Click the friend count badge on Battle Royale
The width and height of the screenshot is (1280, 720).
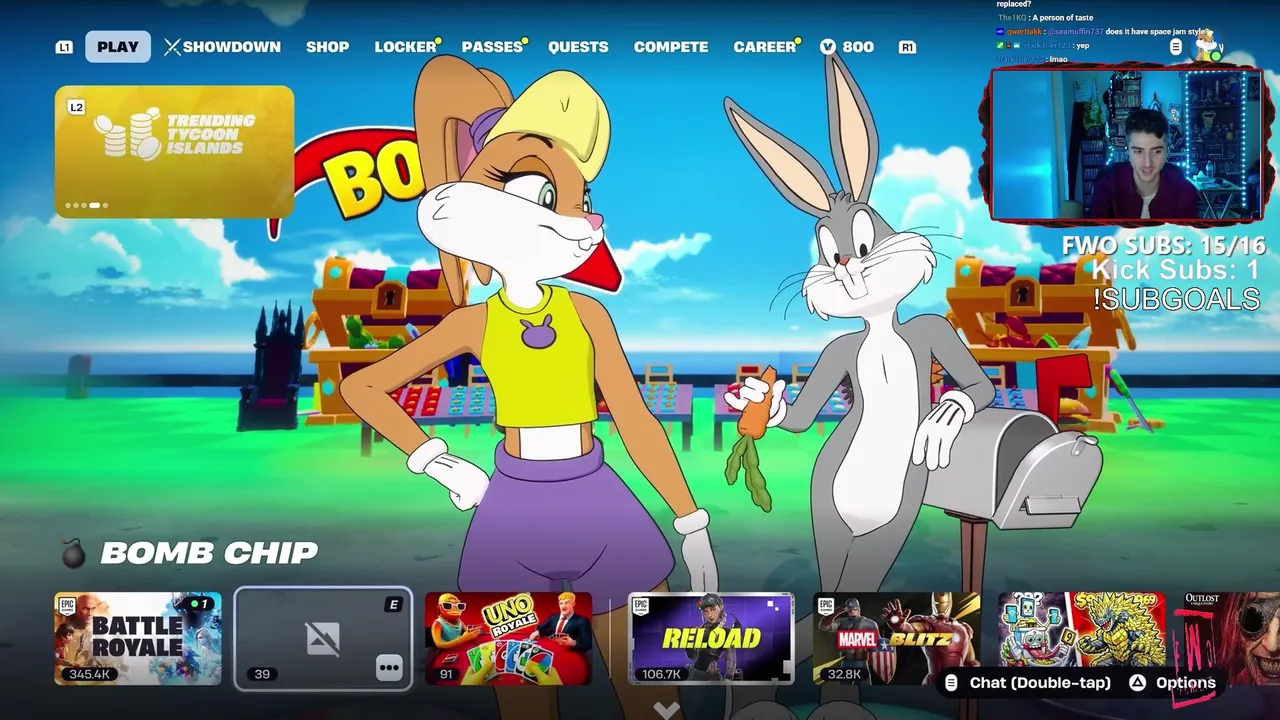coord(200,604)
